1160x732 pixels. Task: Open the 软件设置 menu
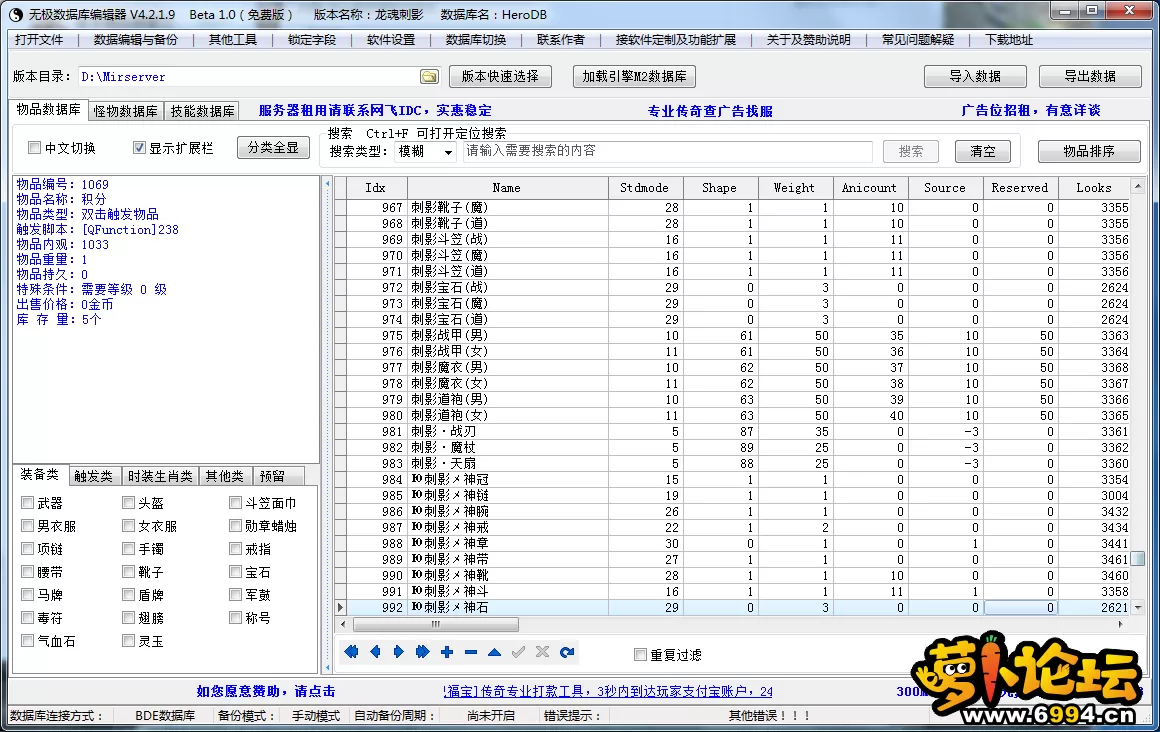coord(391,39)
